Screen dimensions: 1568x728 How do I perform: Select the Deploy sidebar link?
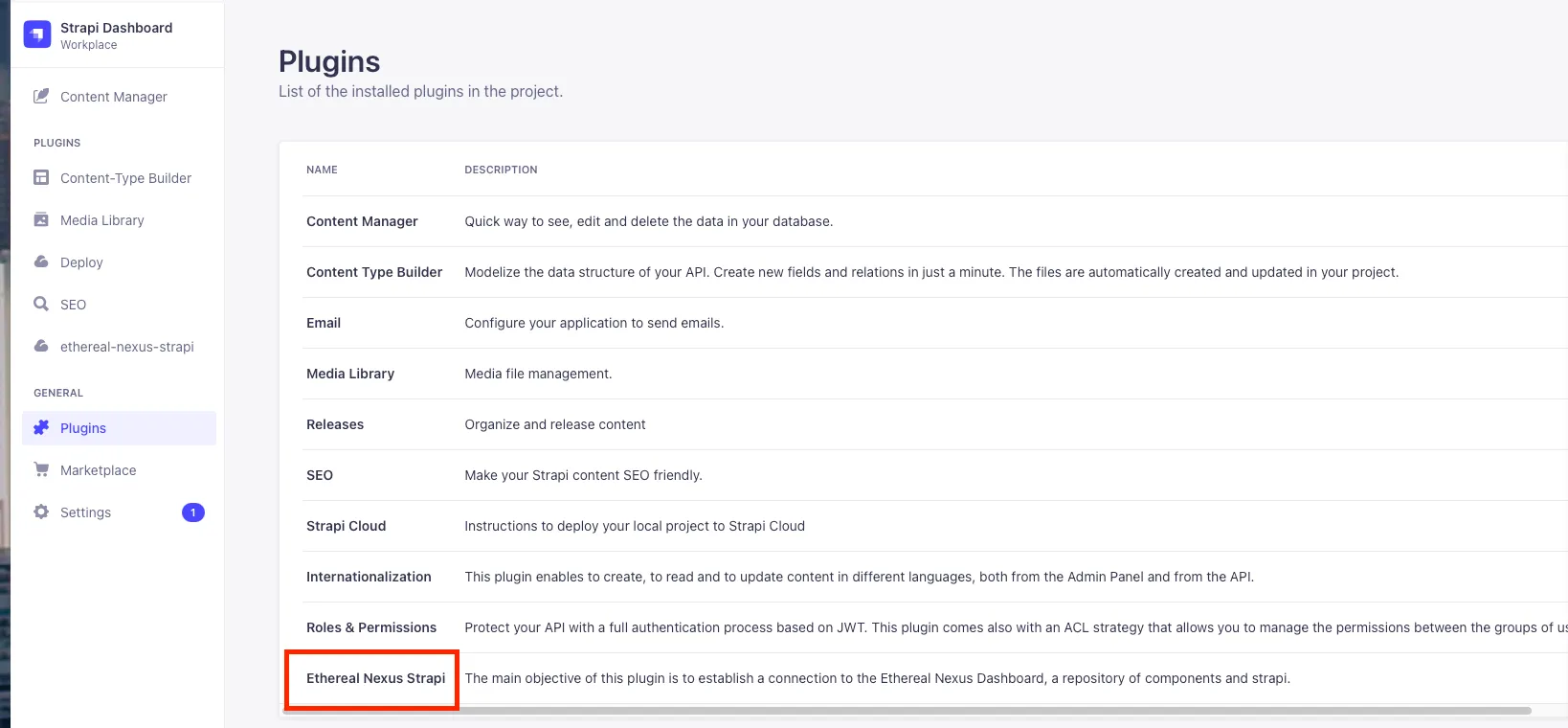[81, 262]
